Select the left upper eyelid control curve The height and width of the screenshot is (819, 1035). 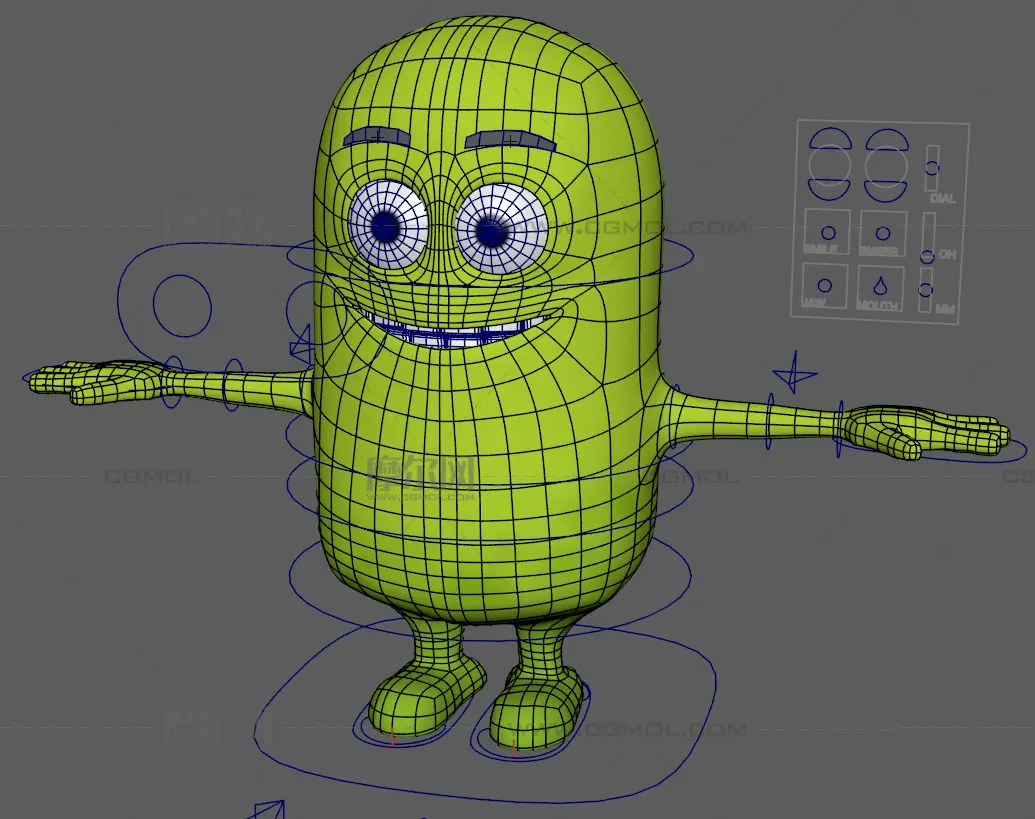pyautogui.click(x=830, y=137)
